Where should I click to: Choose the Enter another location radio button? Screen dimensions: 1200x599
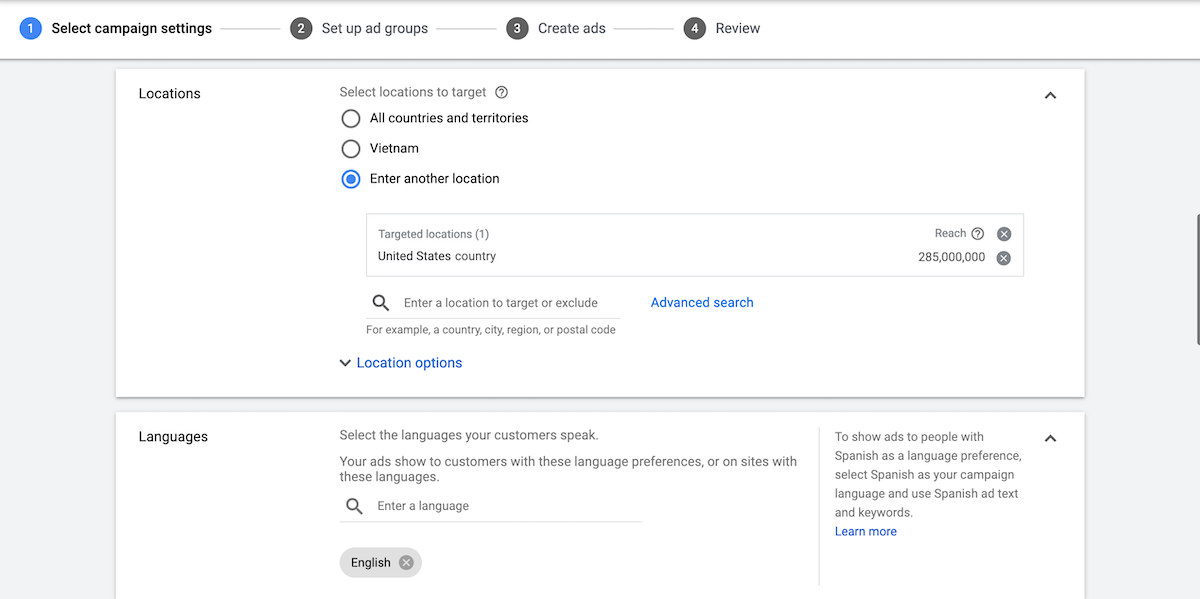coord(351,179)
